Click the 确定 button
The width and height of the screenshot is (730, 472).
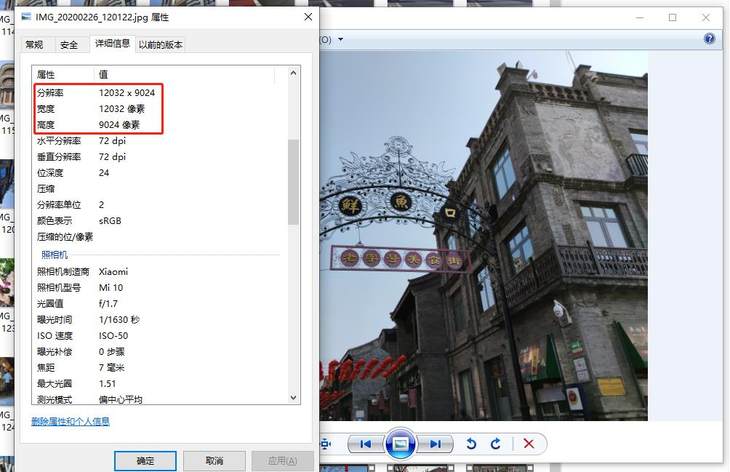tap(145, 461)
